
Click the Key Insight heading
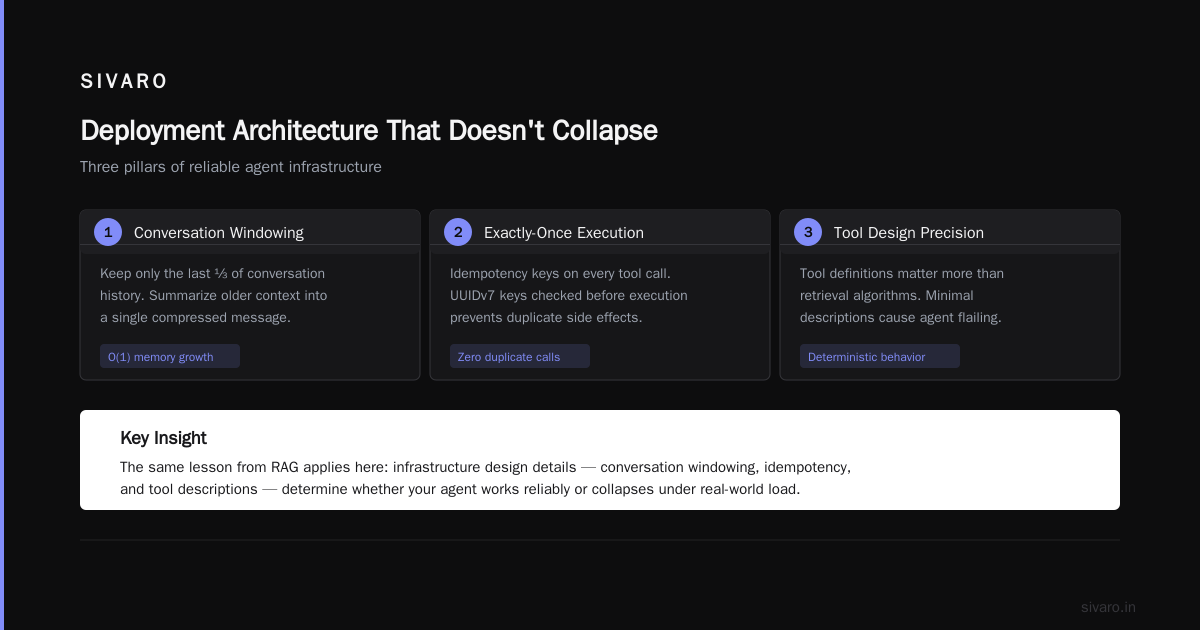click(163, 438)
